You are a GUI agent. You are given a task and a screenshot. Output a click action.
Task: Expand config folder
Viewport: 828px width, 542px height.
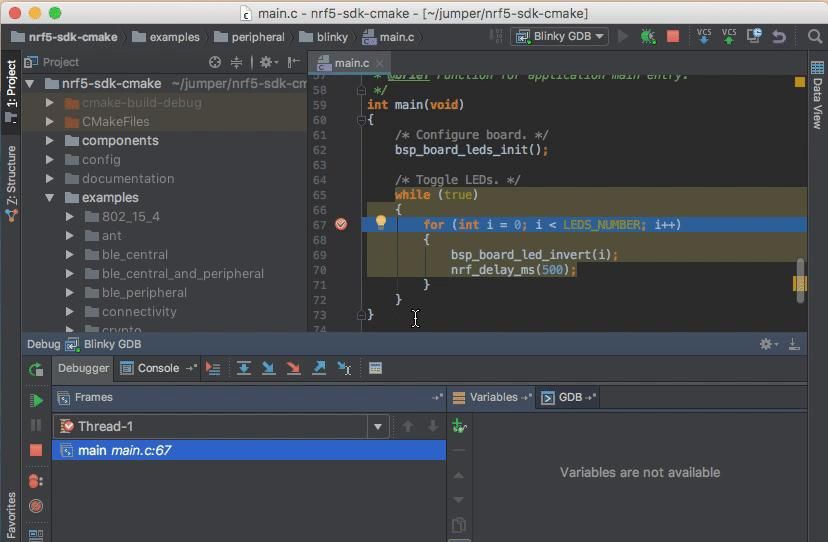pos(50,160)
